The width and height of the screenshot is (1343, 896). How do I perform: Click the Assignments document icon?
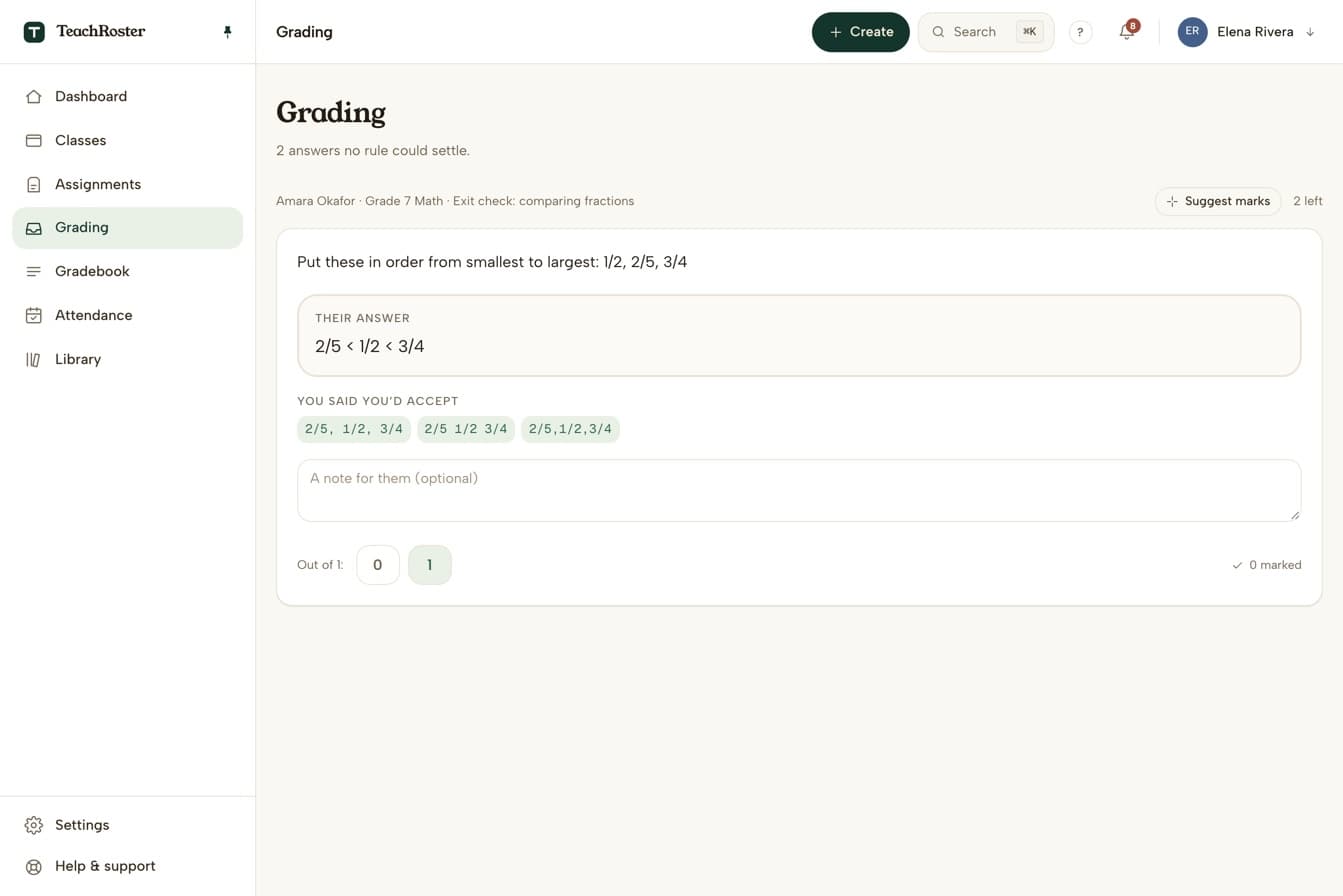coord(34,185)
